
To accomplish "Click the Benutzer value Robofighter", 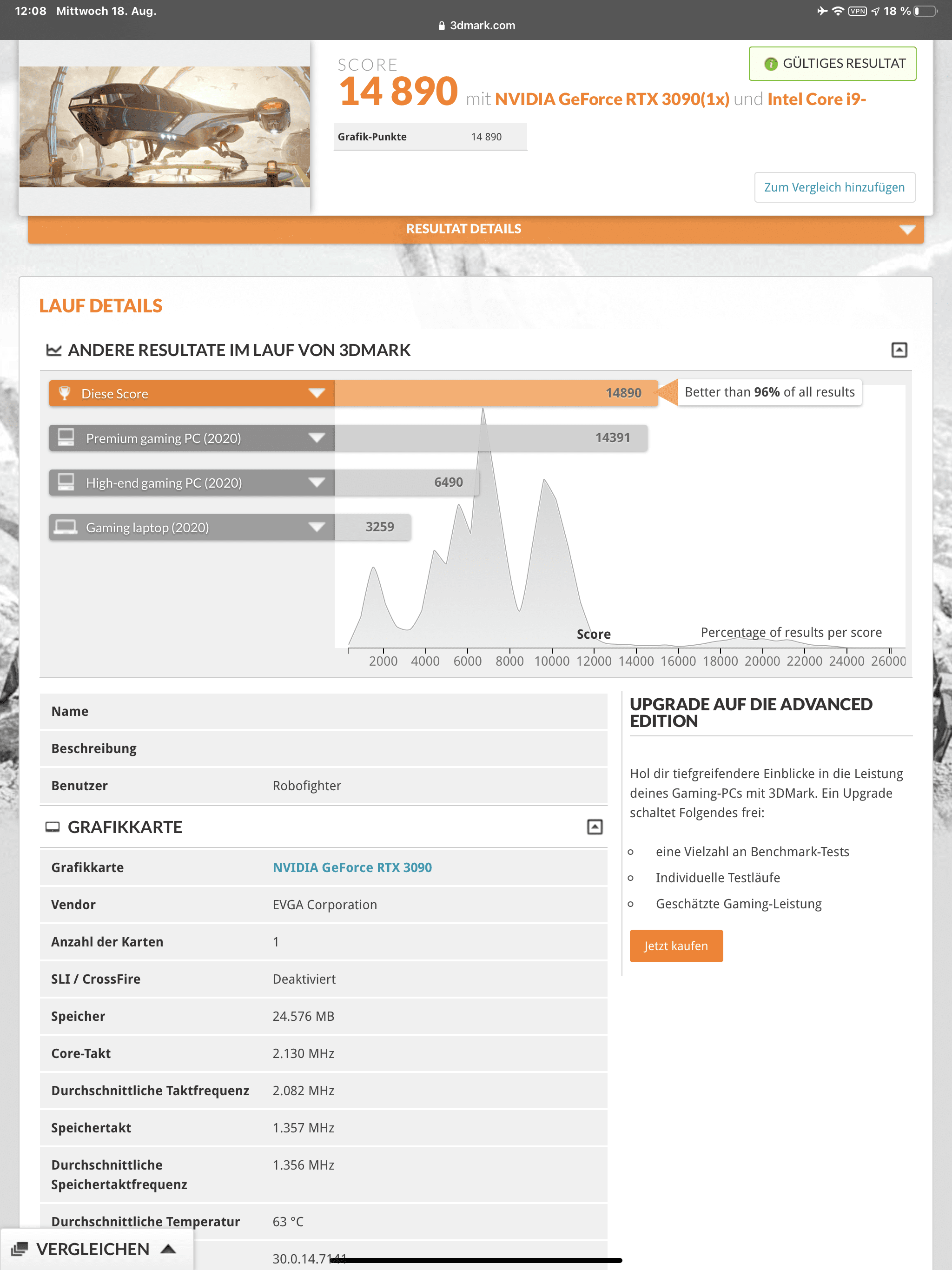I will pyautogui.click(x=307, y=786).
